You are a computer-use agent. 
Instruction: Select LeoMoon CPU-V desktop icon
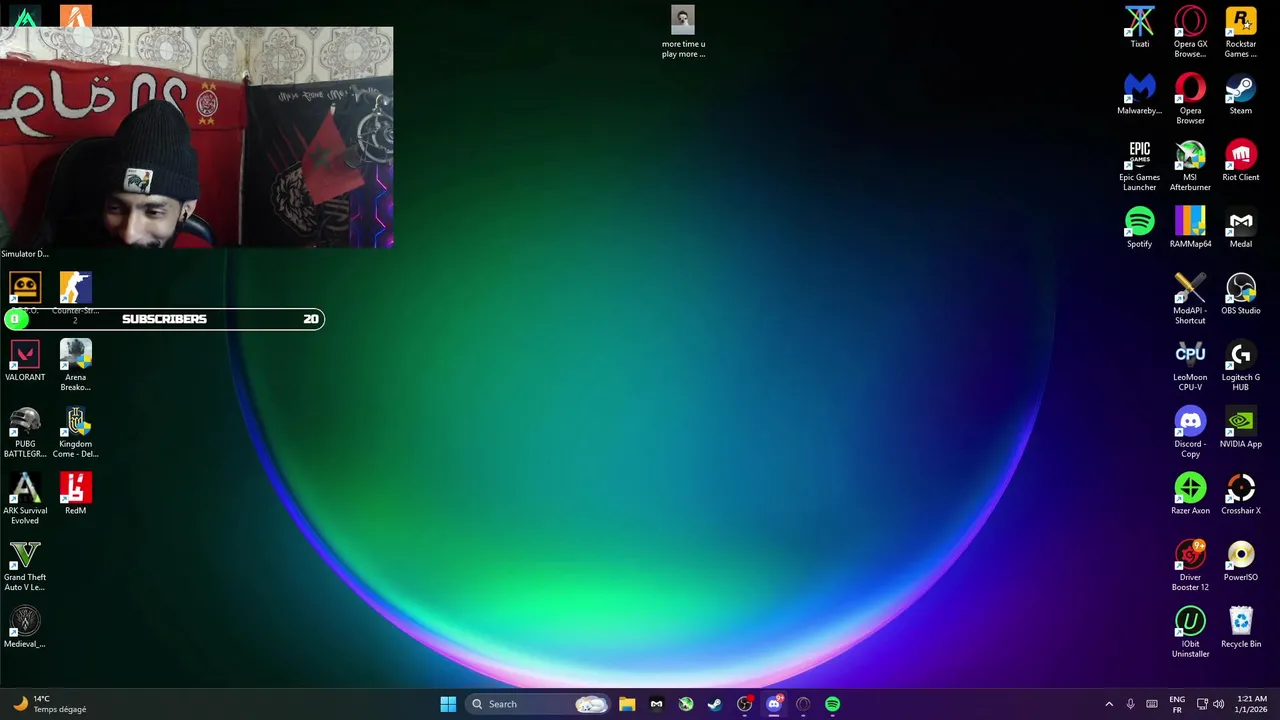click(x=1190, y=366)
